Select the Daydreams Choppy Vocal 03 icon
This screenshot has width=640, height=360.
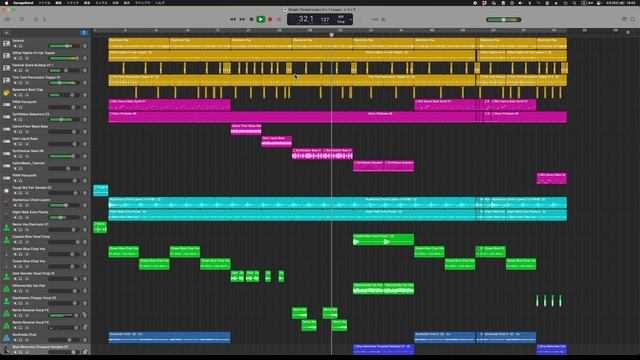pos(6,301)
